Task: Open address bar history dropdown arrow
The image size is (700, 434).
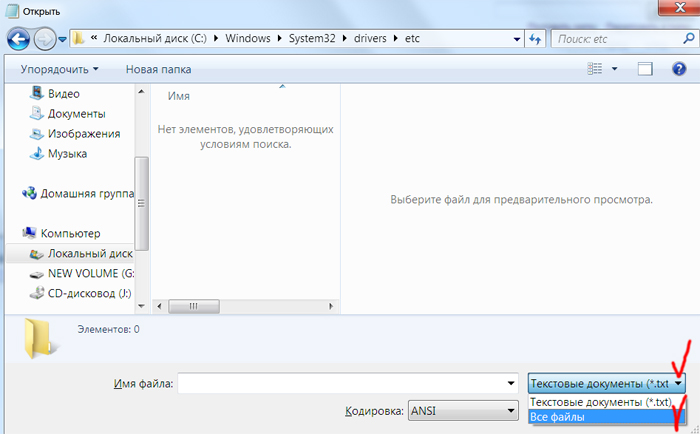Action: (x=517, y=39)
